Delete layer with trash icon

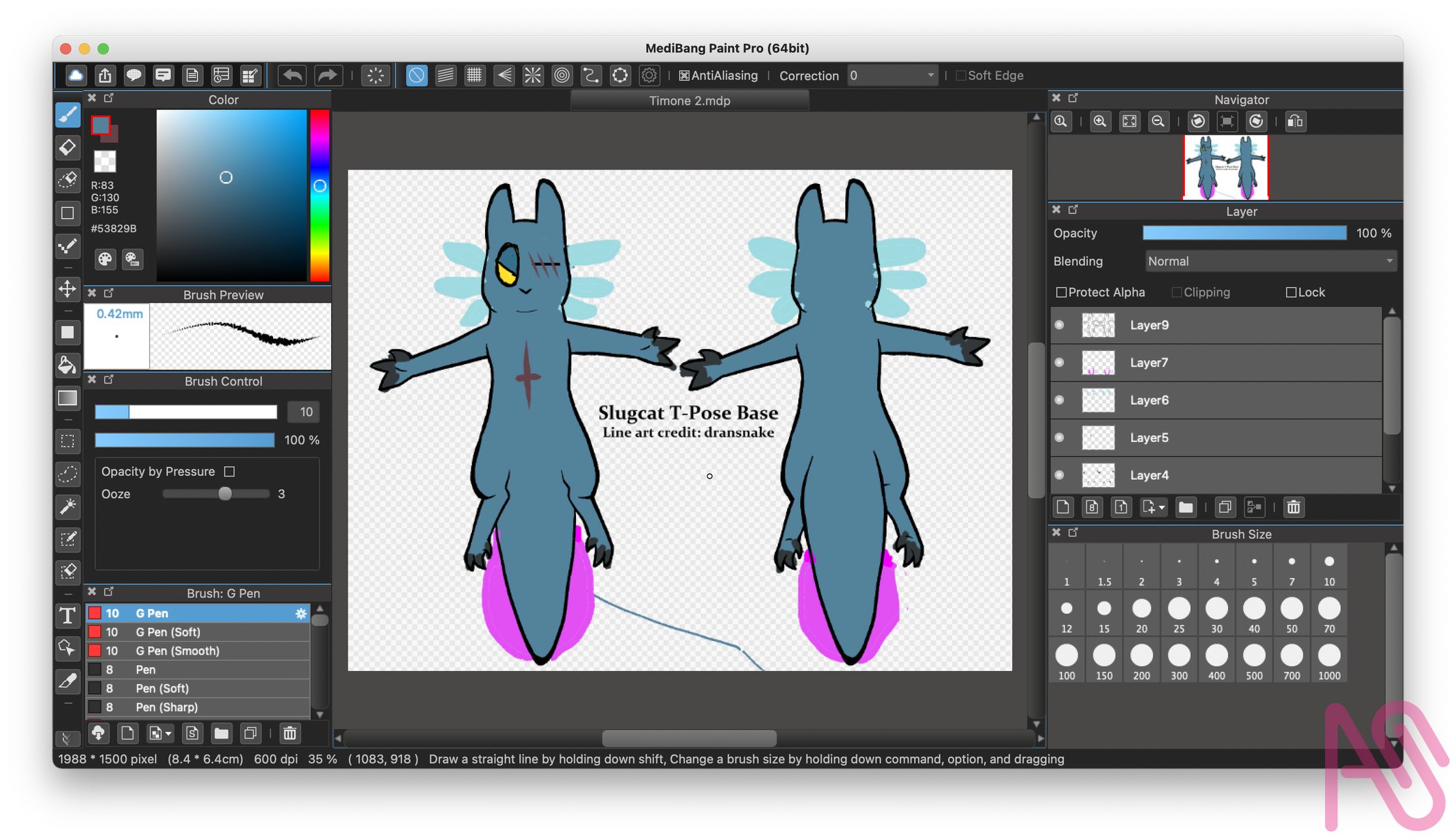pyautogui.click(x=1293, y=507)
